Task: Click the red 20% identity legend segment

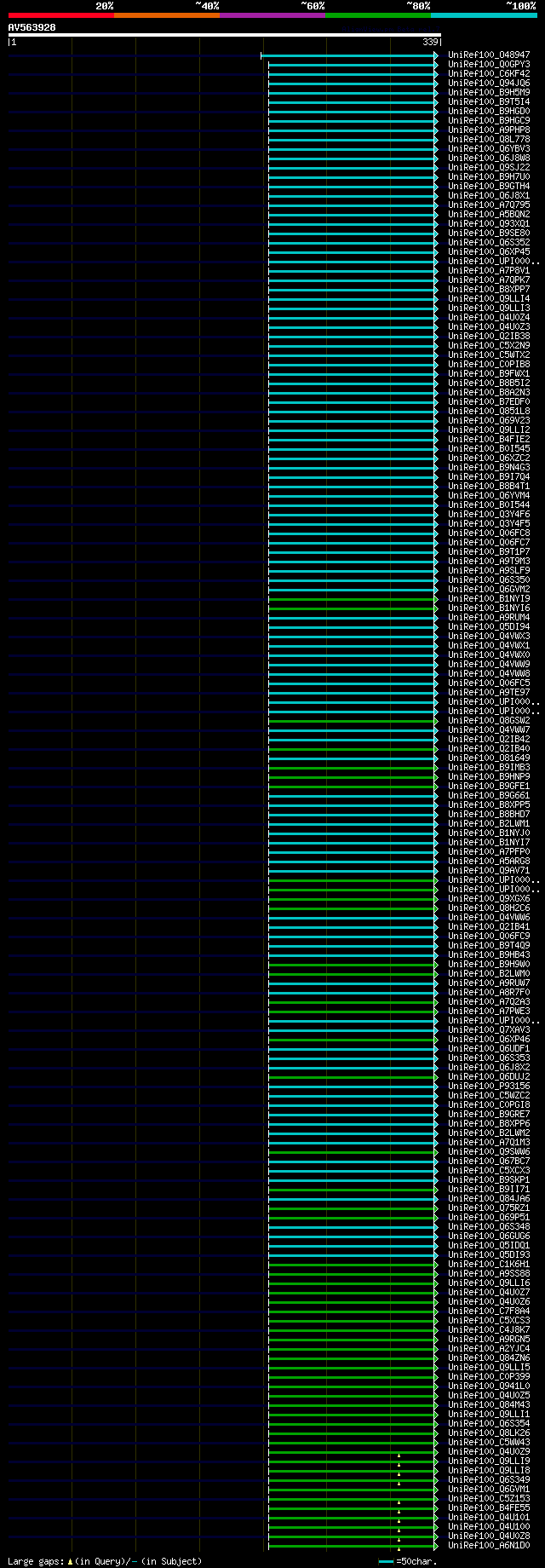Action: 61,15
